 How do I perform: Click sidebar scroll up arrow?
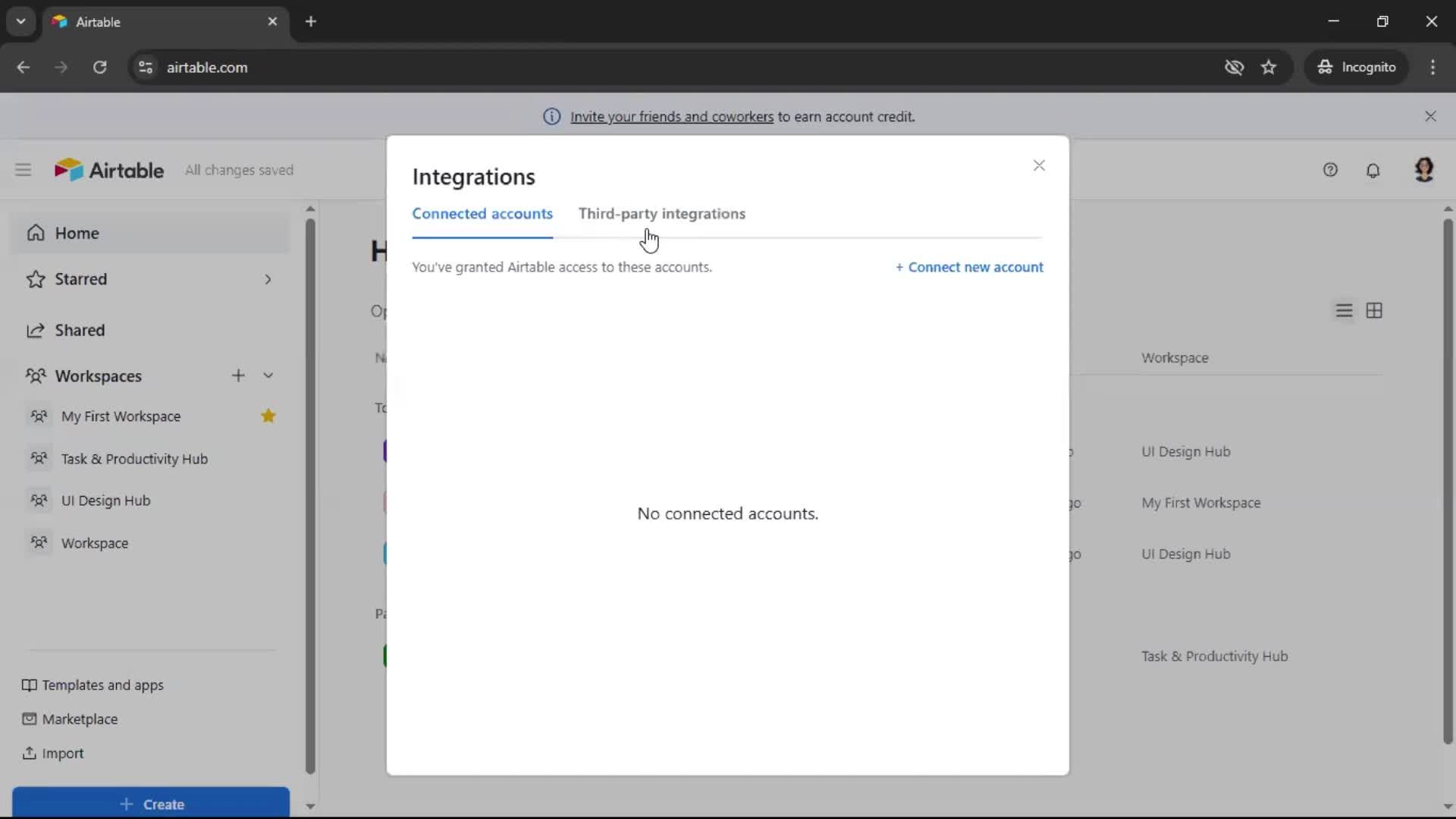309,209
